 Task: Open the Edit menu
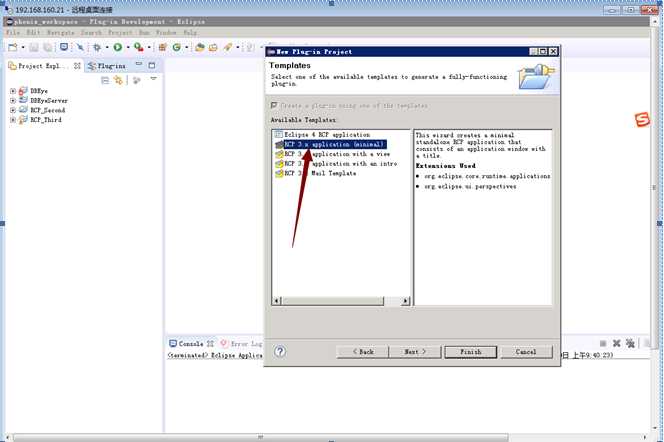click(x=33, y=33)
